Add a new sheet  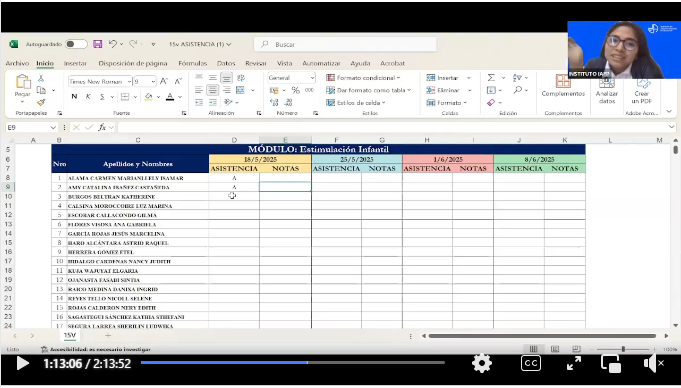pos(108,335)
